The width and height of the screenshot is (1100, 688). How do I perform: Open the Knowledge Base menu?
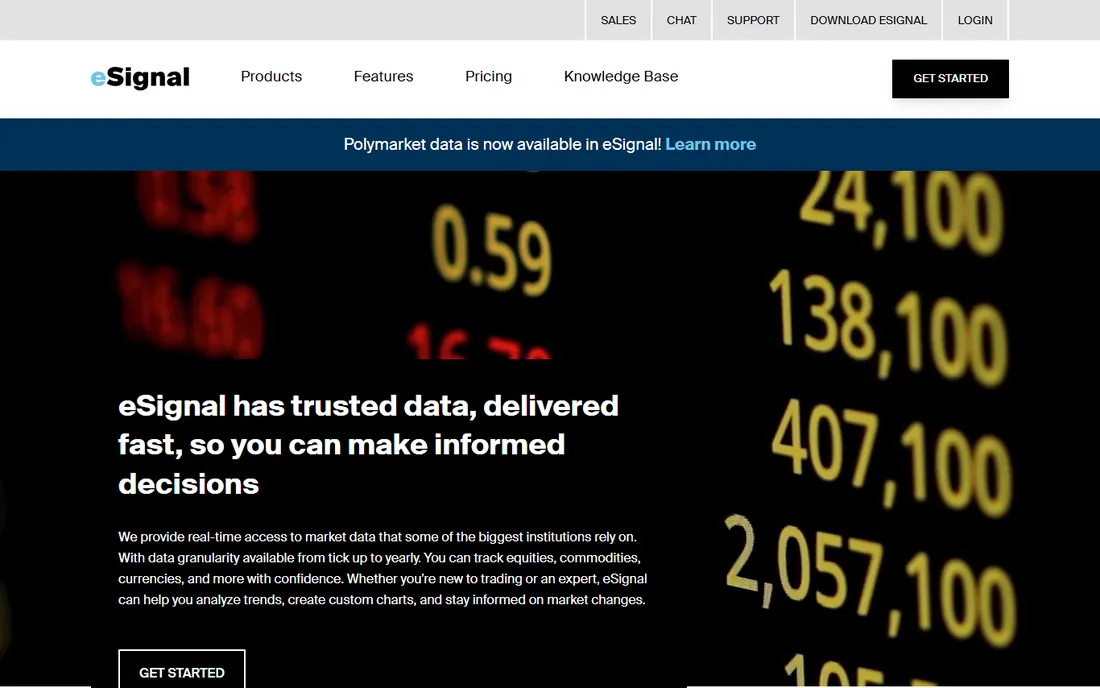[x=621, y=76]
